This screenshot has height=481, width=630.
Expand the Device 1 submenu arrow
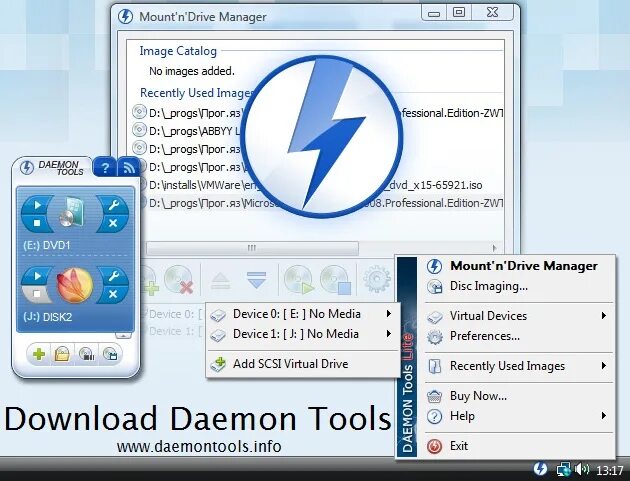pyautogui.click(x=389, y=334)
